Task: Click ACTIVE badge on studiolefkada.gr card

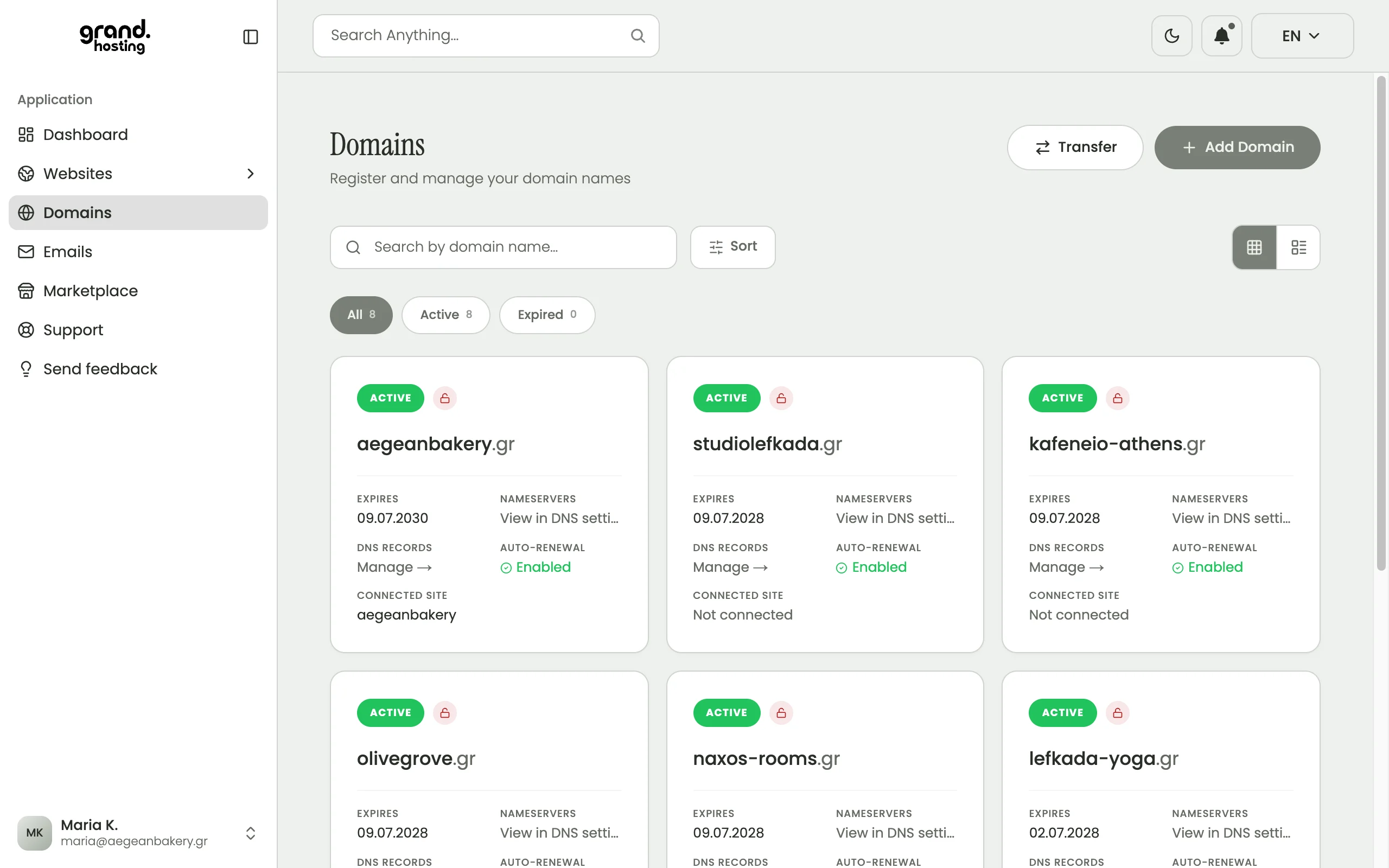Action: (x=727, y=398)
